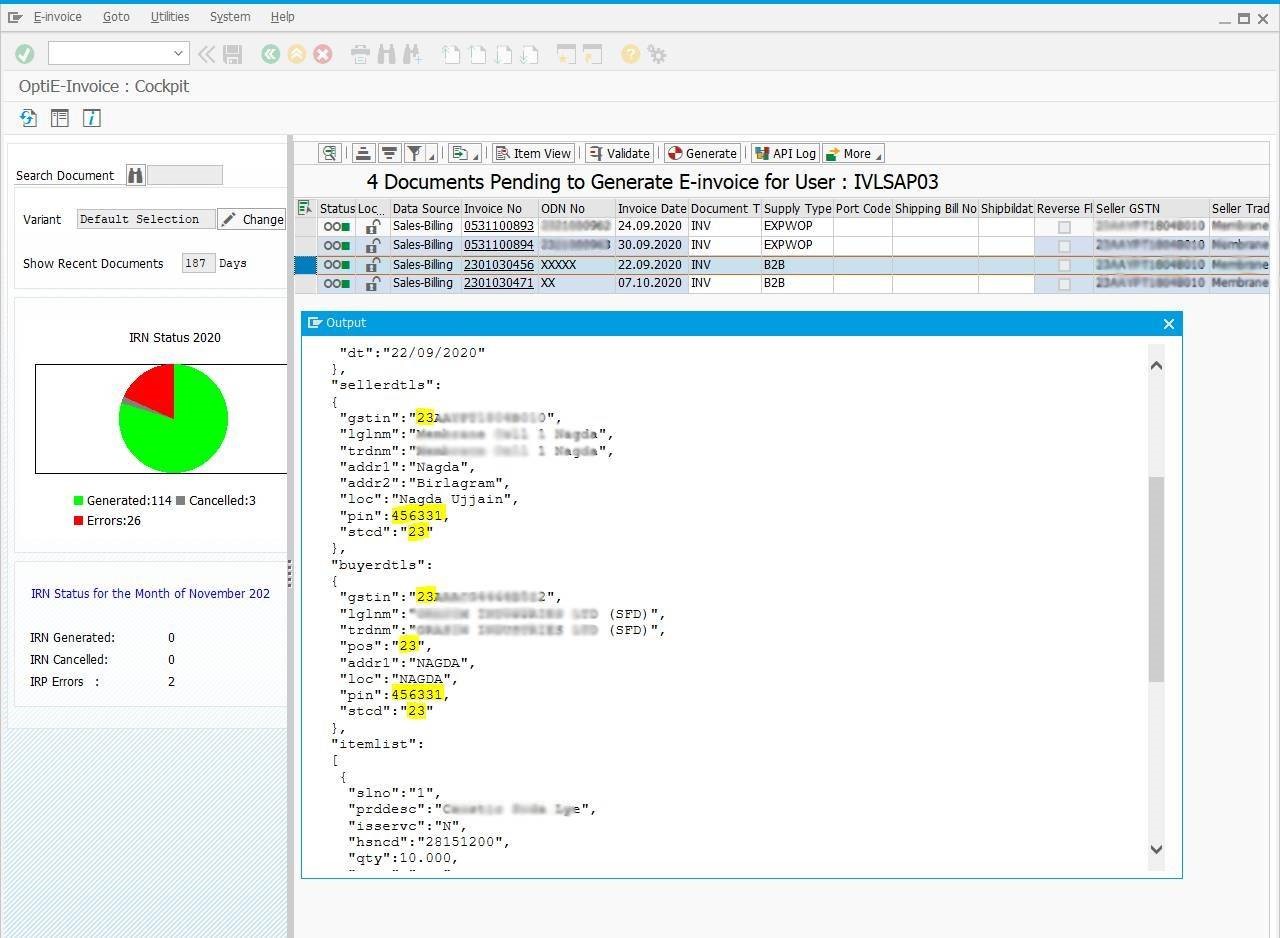Click the red Cancel icon
1280x938 pixels.
click(322, 54)
